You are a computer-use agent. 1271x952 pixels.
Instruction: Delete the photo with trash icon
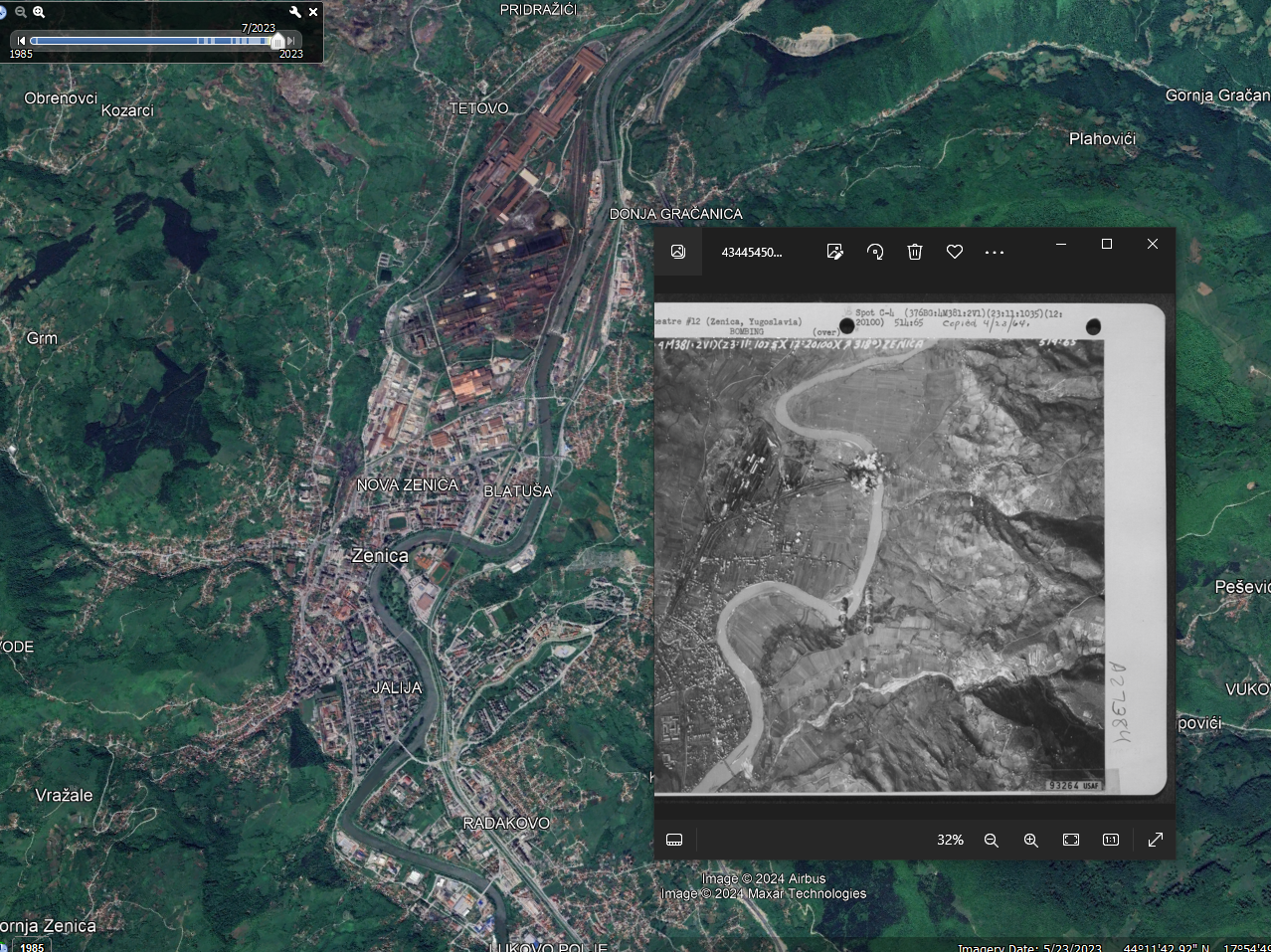[915, 252]
